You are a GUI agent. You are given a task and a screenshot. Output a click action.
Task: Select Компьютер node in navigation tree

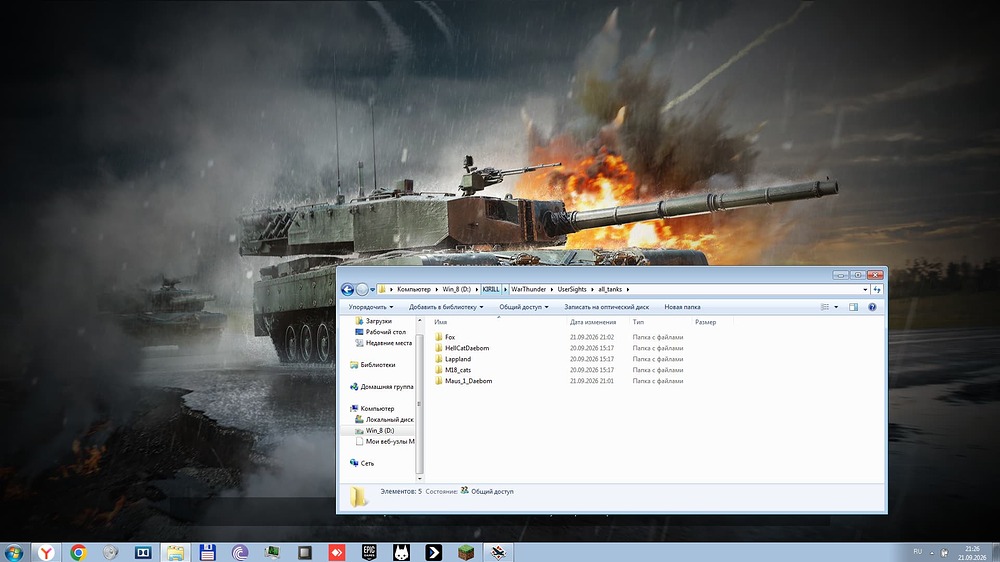[x=377, y=408]
